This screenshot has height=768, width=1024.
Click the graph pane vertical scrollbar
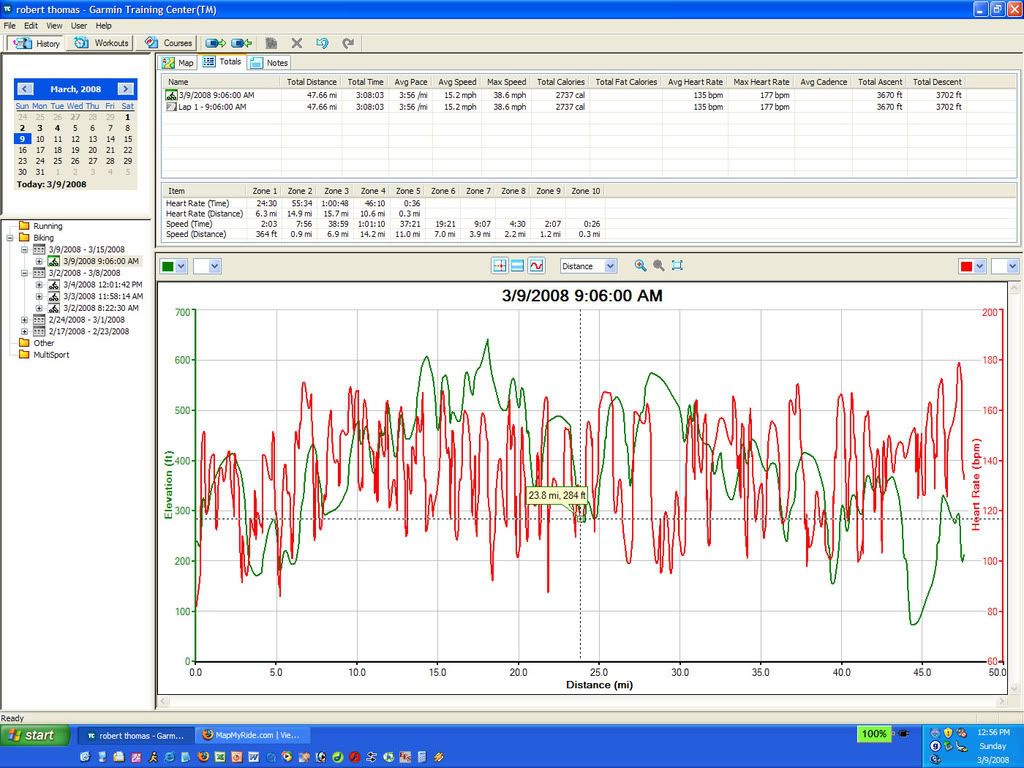(x=1014, y=488)
